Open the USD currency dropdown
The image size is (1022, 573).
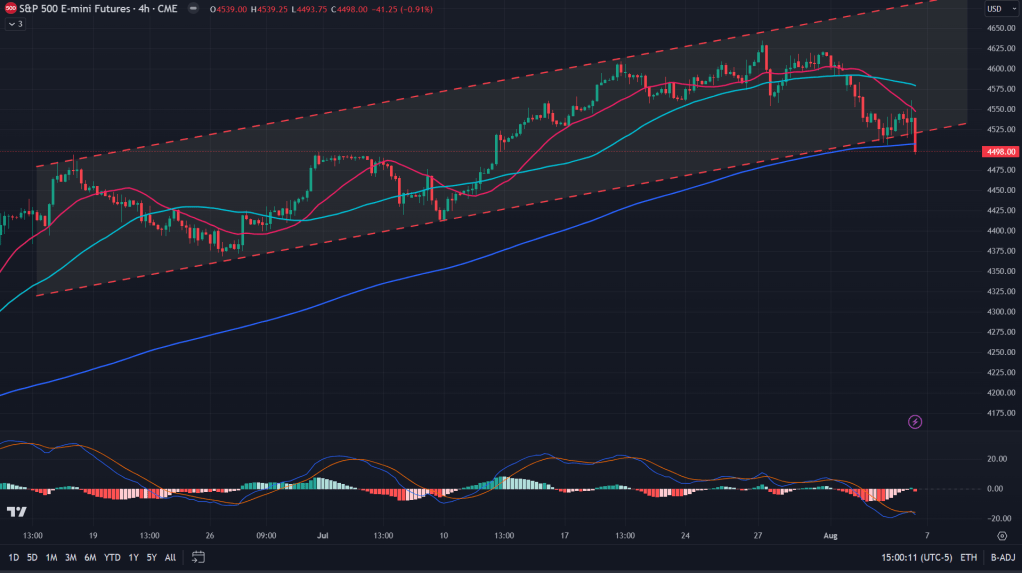pyautogui.click(x=995, y=9)
